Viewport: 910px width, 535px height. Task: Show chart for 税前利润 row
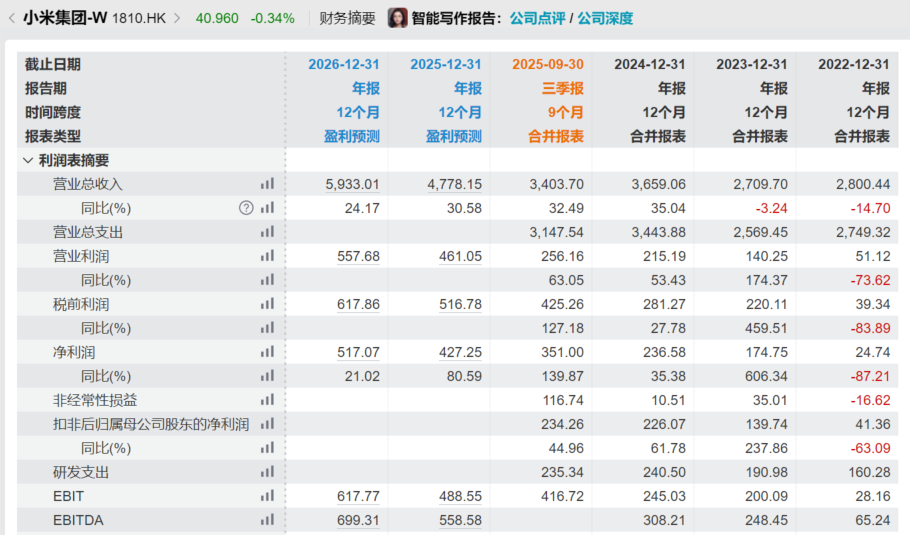[x=267, y=304]
